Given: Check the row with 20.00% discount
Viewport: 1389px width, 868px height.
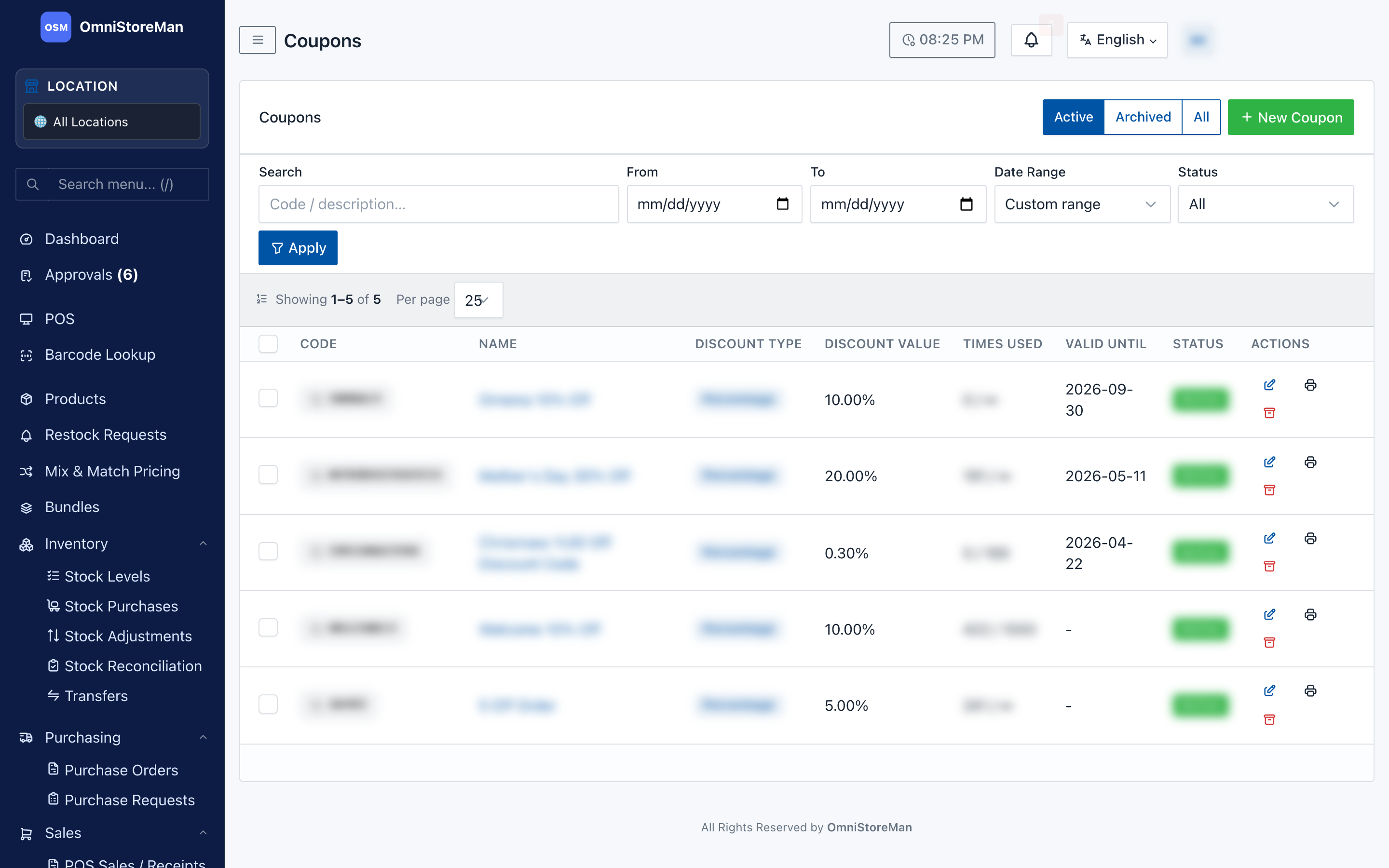Looking at the screenshot, I should point(268,475).
